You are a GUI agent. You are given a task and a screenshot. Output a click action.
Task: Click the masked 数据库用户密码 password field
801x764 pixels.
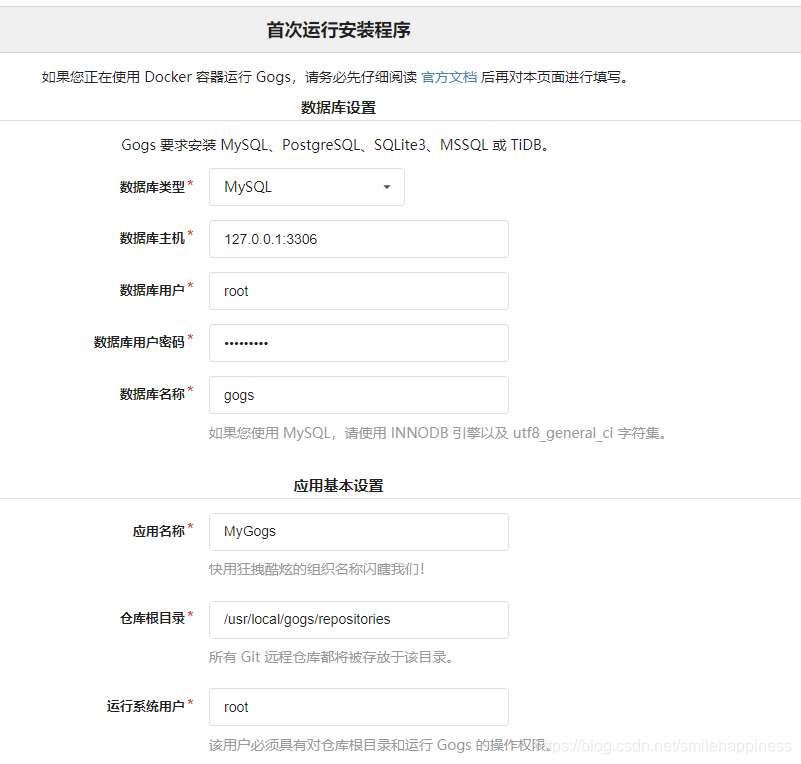[358, 343]
